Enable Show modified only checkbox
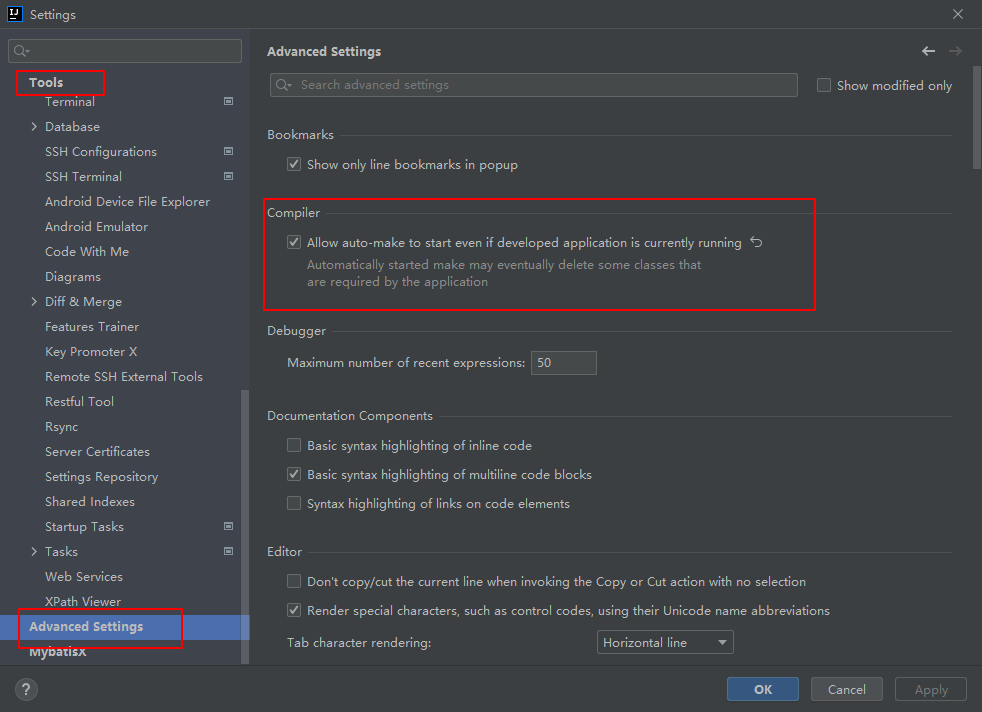 824,85
